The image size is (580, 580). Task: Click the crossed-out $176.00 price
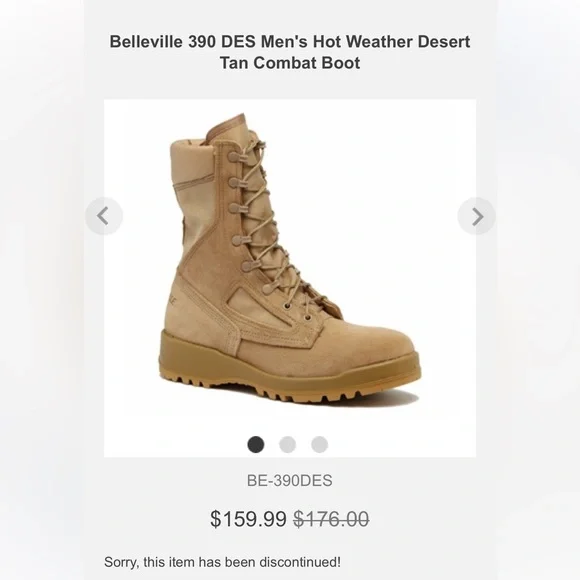(x=331, y=519)
